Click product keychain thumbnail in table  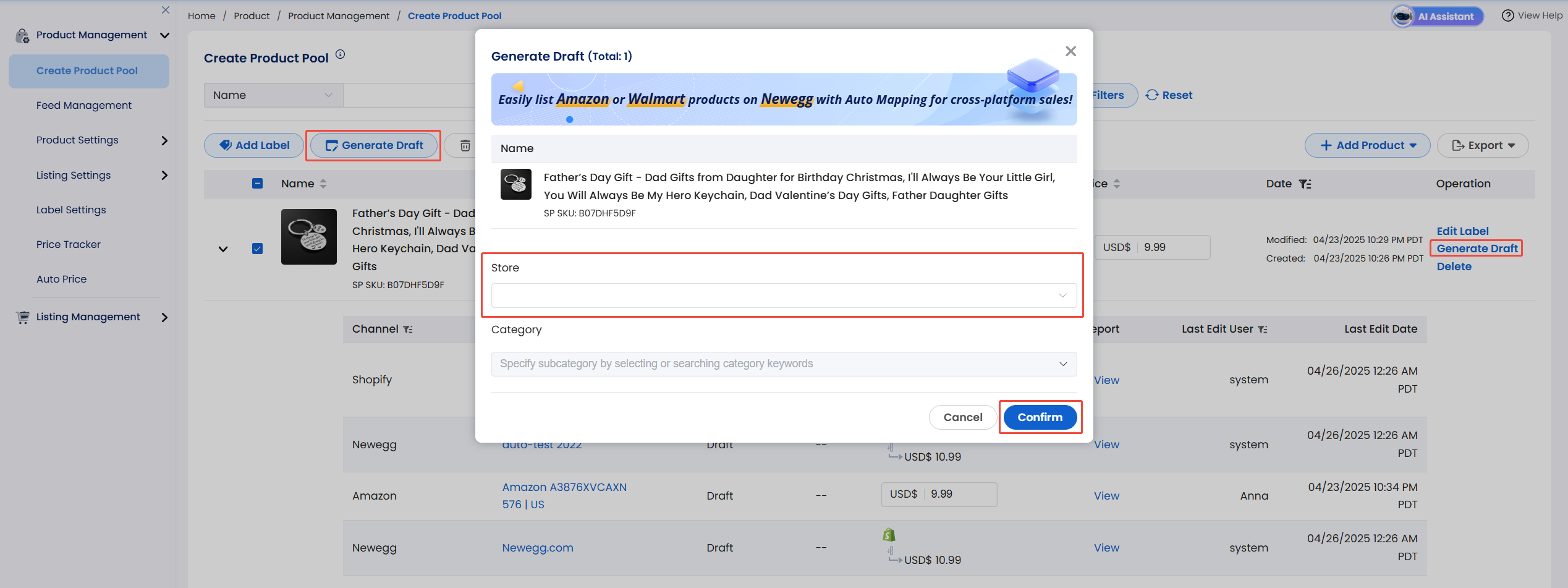click(309, 237)
